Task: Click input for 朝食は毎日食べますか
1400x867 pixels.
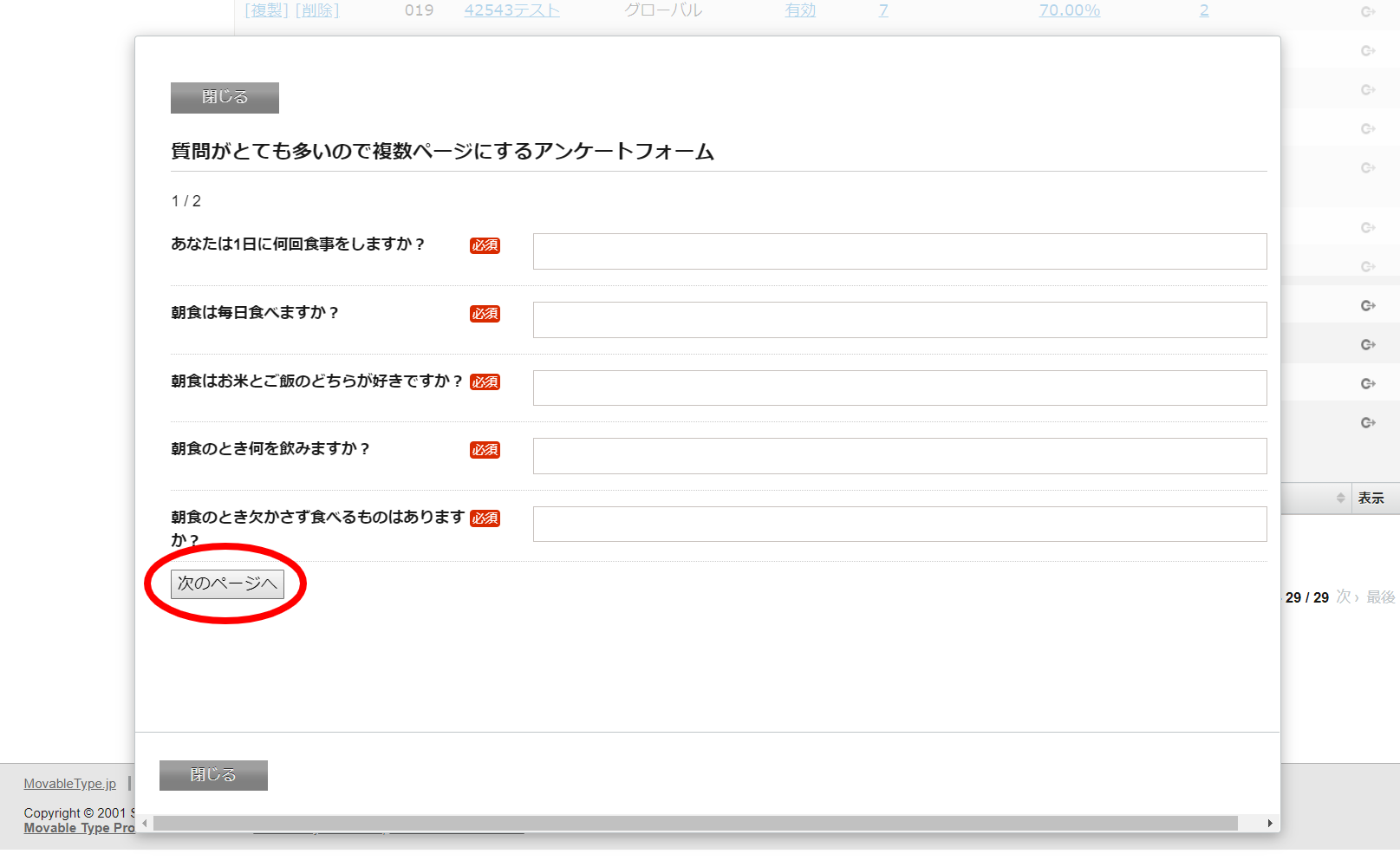Action: coord(899,320)
